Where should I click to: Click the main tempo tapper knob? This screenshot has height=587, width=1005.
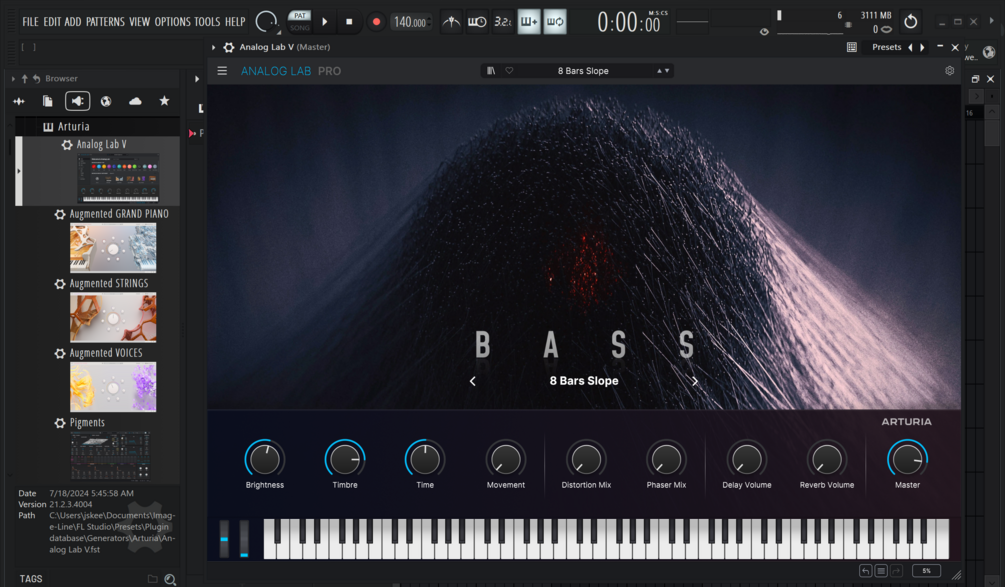(x=266, y=22)
